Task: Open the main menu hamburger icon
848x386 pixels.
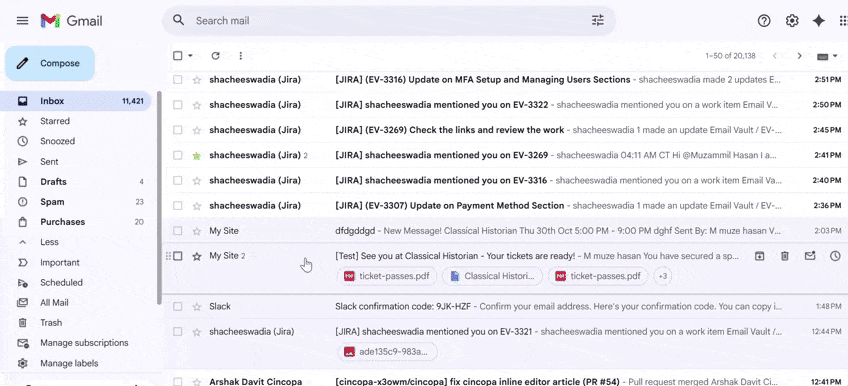Action: pyautogui.click(x=22, y=21)
